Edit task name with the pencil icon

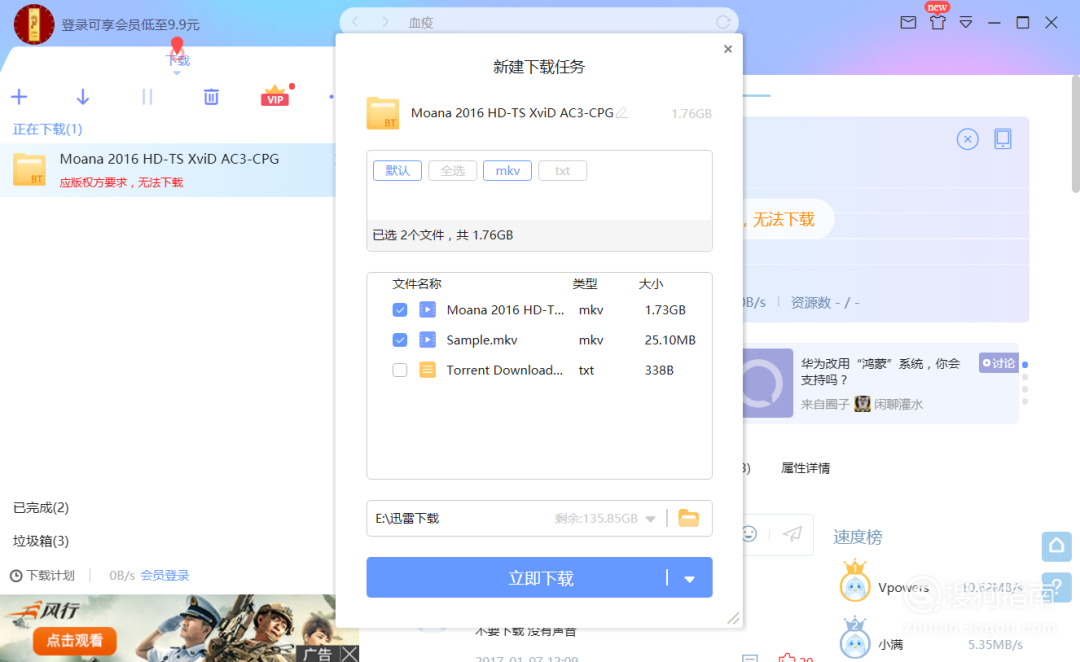point(622,113)
